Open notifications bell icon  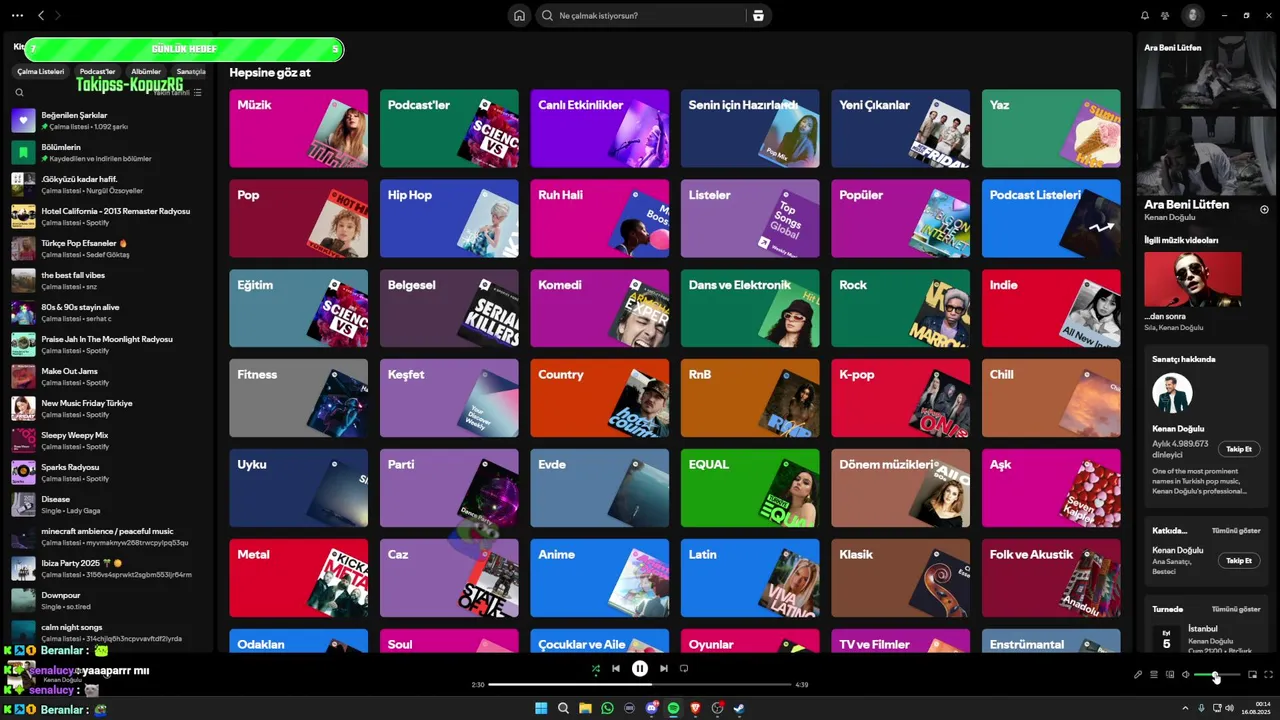coord(1145,16)
